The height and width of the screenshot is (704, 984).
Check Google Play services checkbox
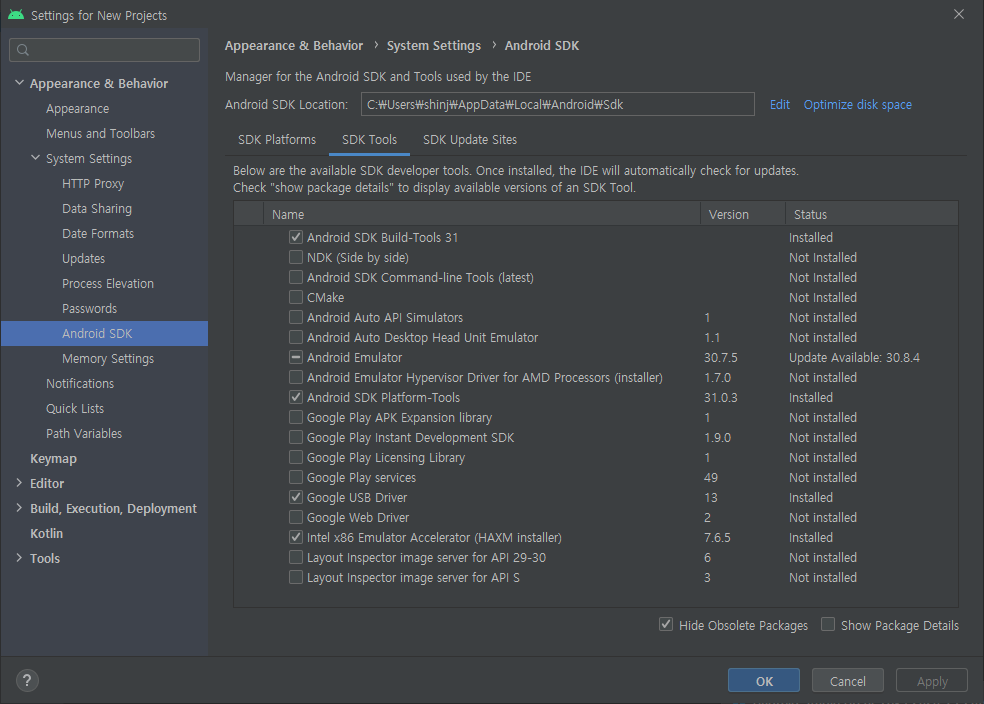pos(296,477)
